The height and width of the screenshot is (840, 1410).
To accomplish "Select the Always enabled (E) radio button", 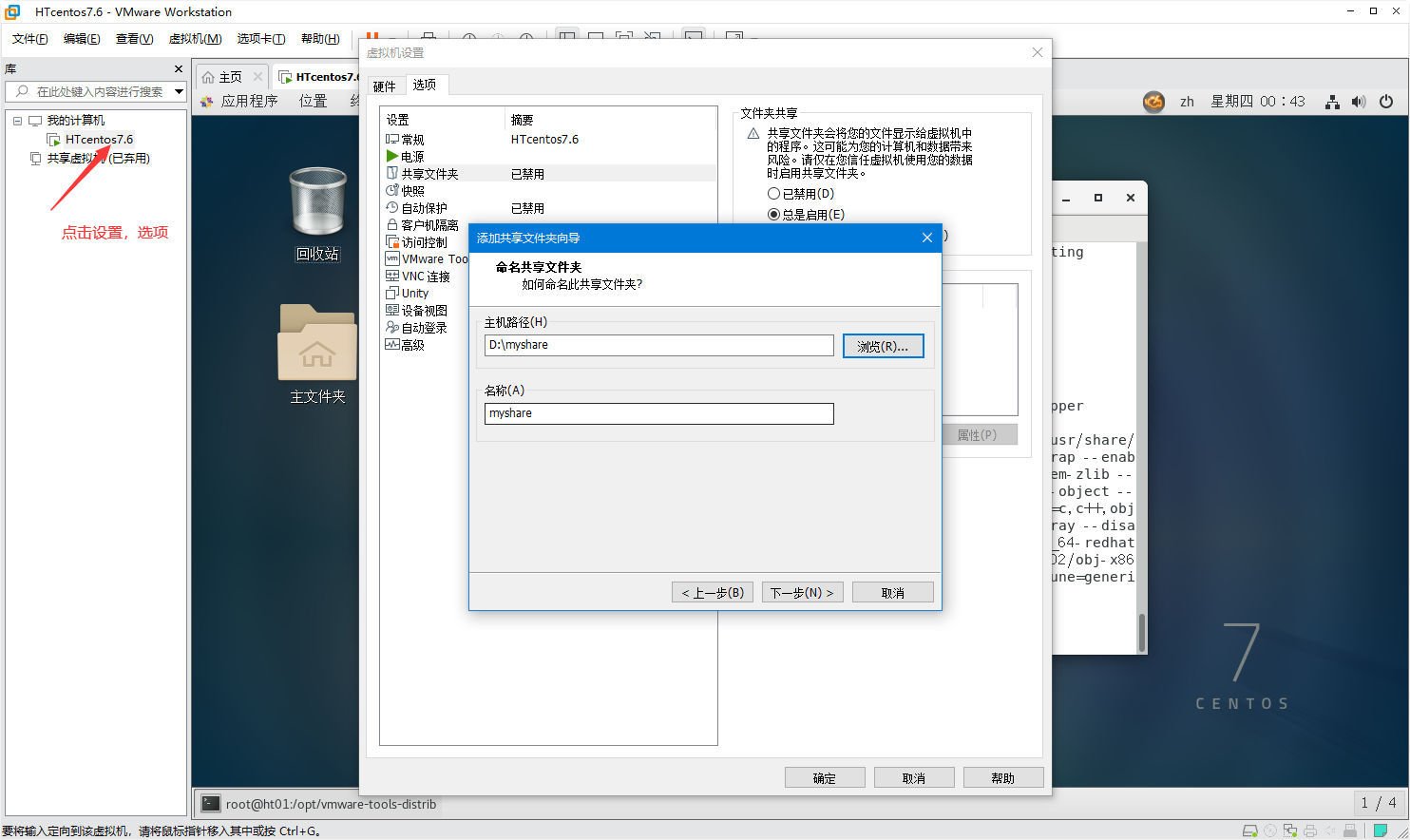I will click(773, 214).
